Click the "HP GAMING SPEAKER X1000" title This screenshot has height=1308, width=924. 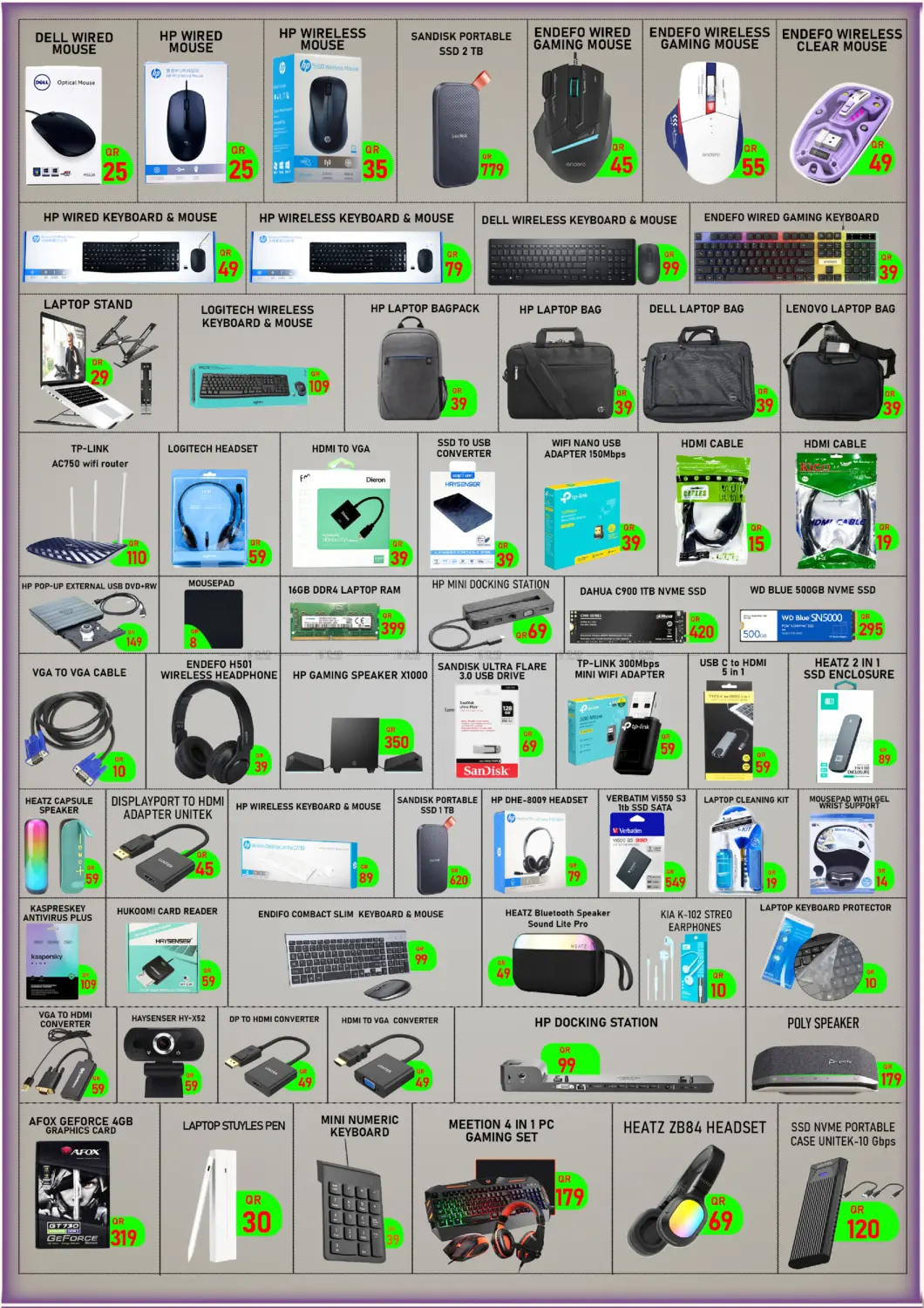360,675
